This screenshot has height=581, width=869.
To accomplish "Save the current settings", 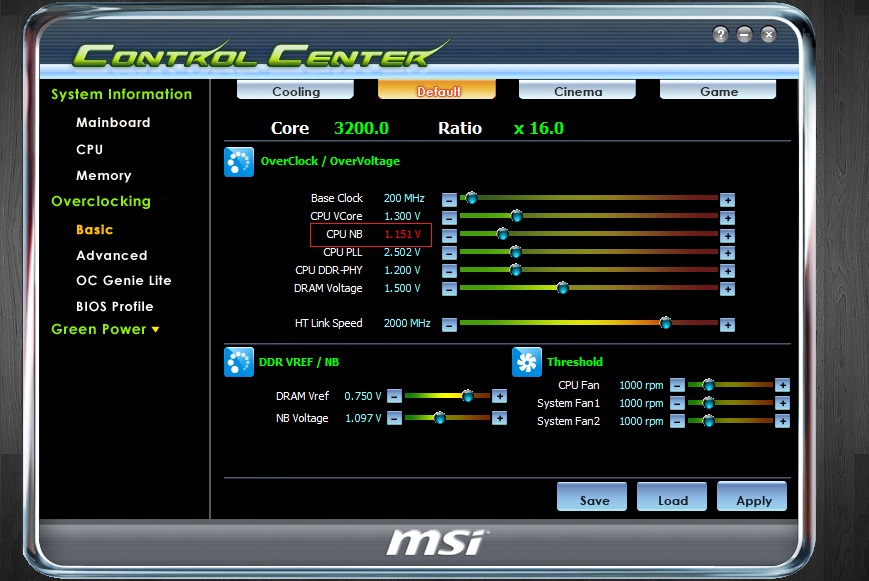I will pos(592,497).
